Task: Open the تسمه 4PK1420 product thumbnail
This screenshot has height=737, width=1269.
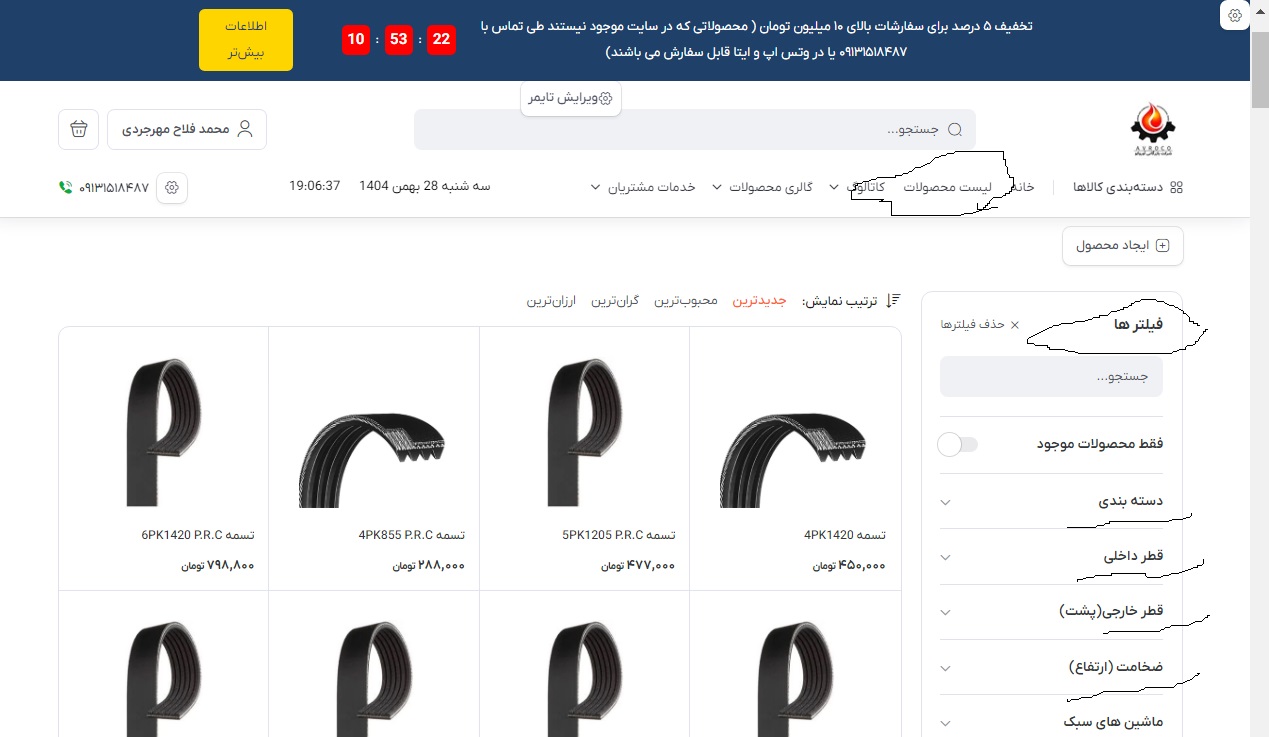Action: click(x=795, y=433)
